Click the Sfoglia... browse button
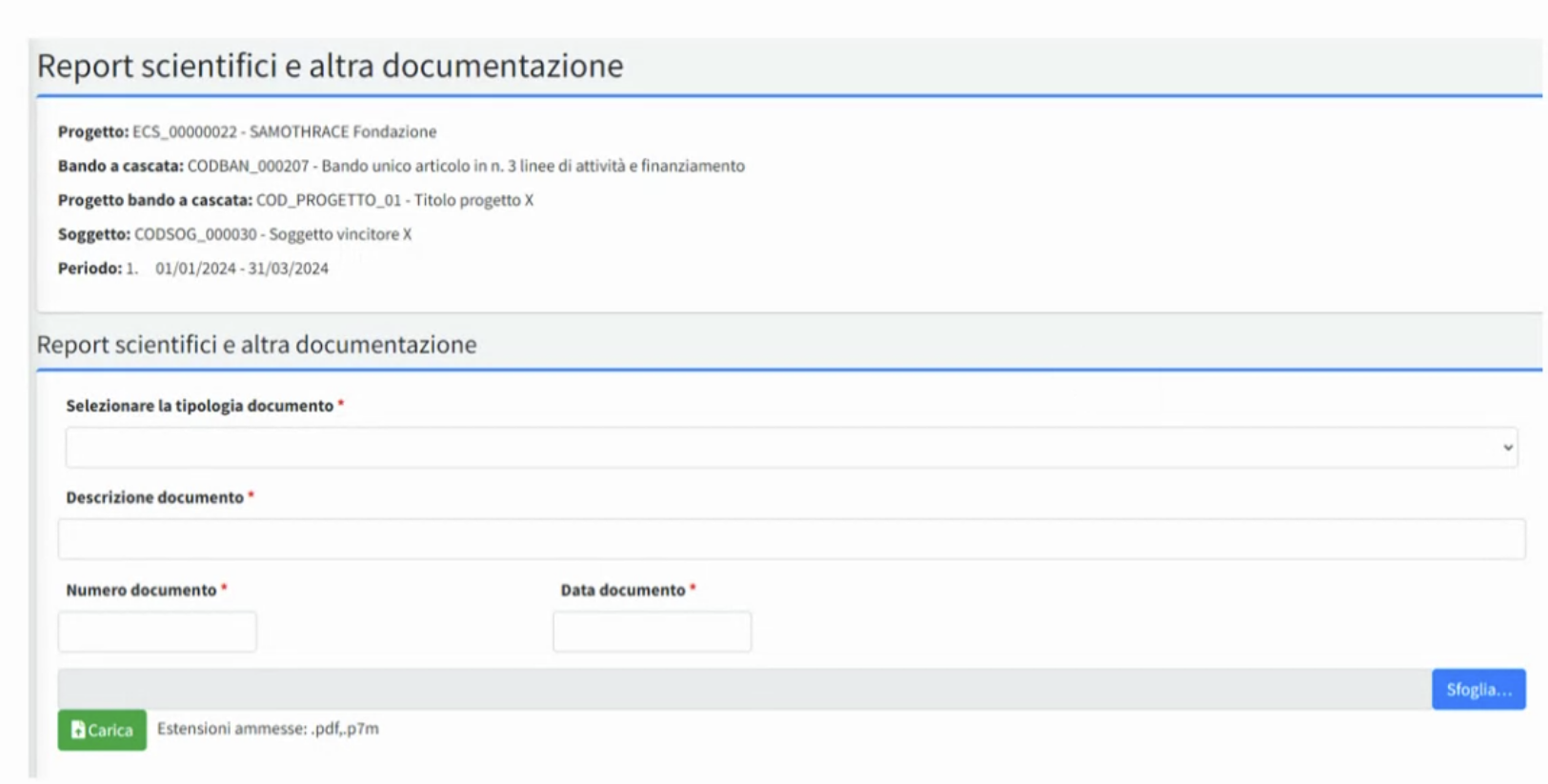This screenshot has width=1548, height=784. 1478,690
